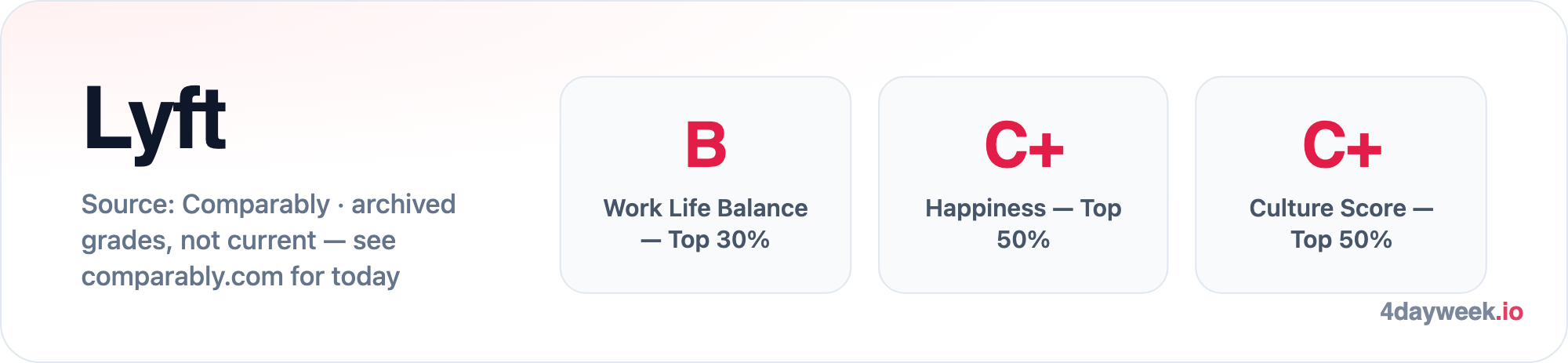Select the B grade letter

pos(706,145)
